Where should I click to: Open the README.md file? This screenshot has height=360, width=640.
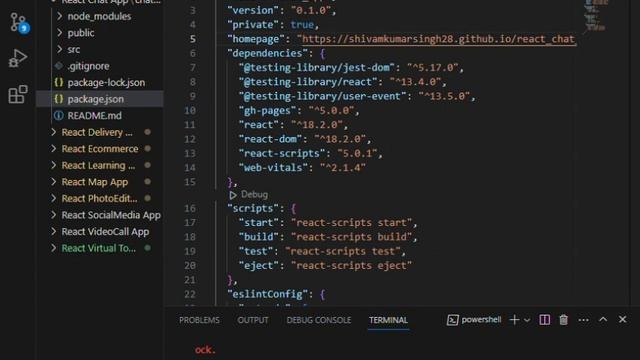point(94,116)
